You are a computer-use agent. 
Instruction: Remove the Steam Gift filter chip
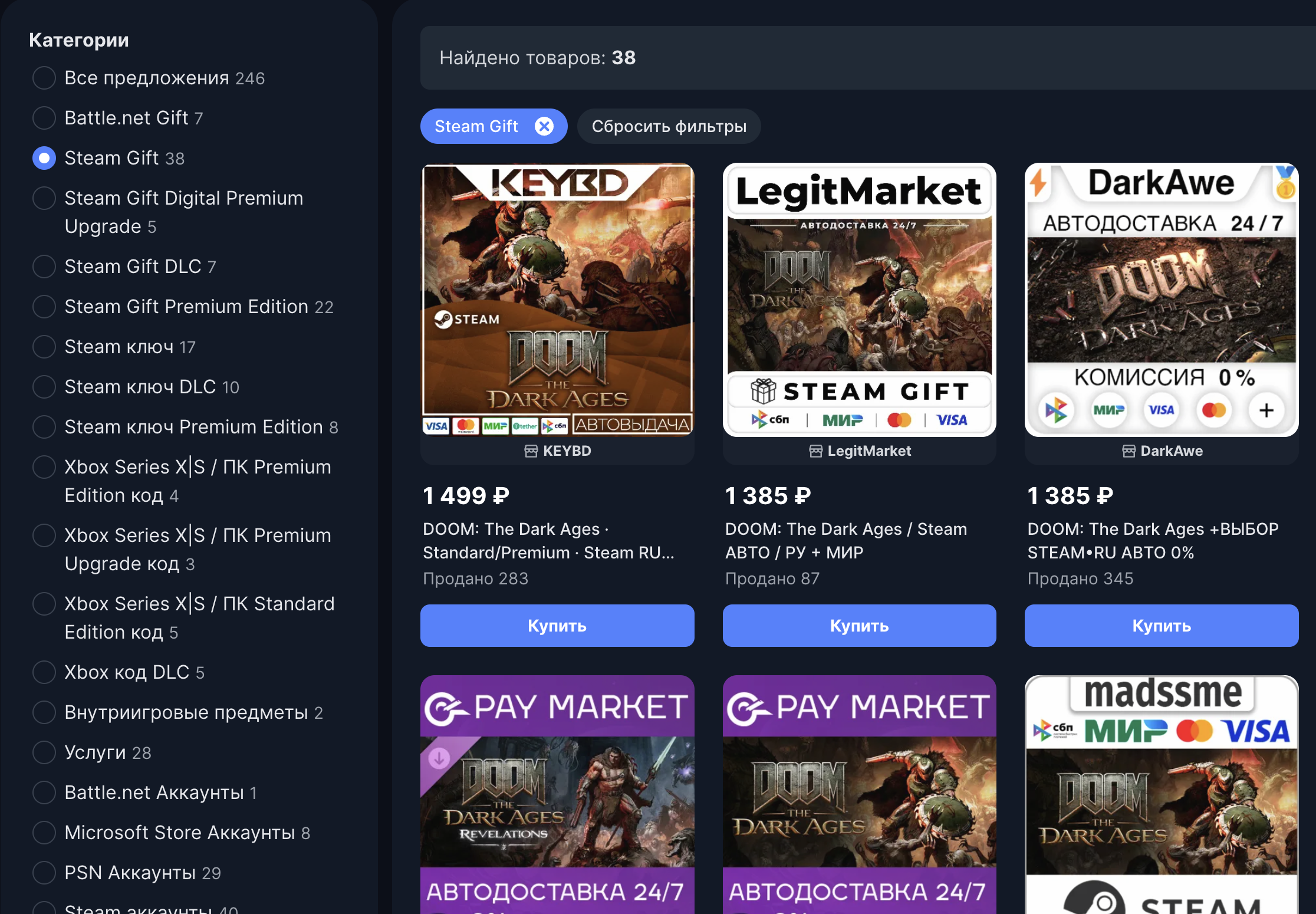(x=544, y=126)
